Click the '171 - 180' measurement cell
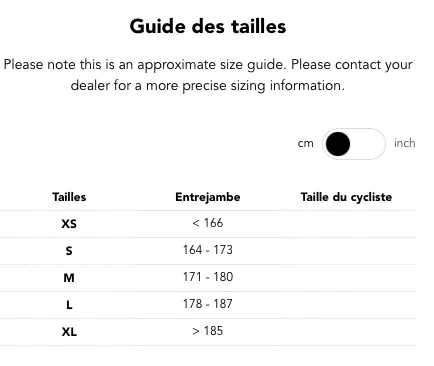Screen dimensions: 434x366 [208, 277]
